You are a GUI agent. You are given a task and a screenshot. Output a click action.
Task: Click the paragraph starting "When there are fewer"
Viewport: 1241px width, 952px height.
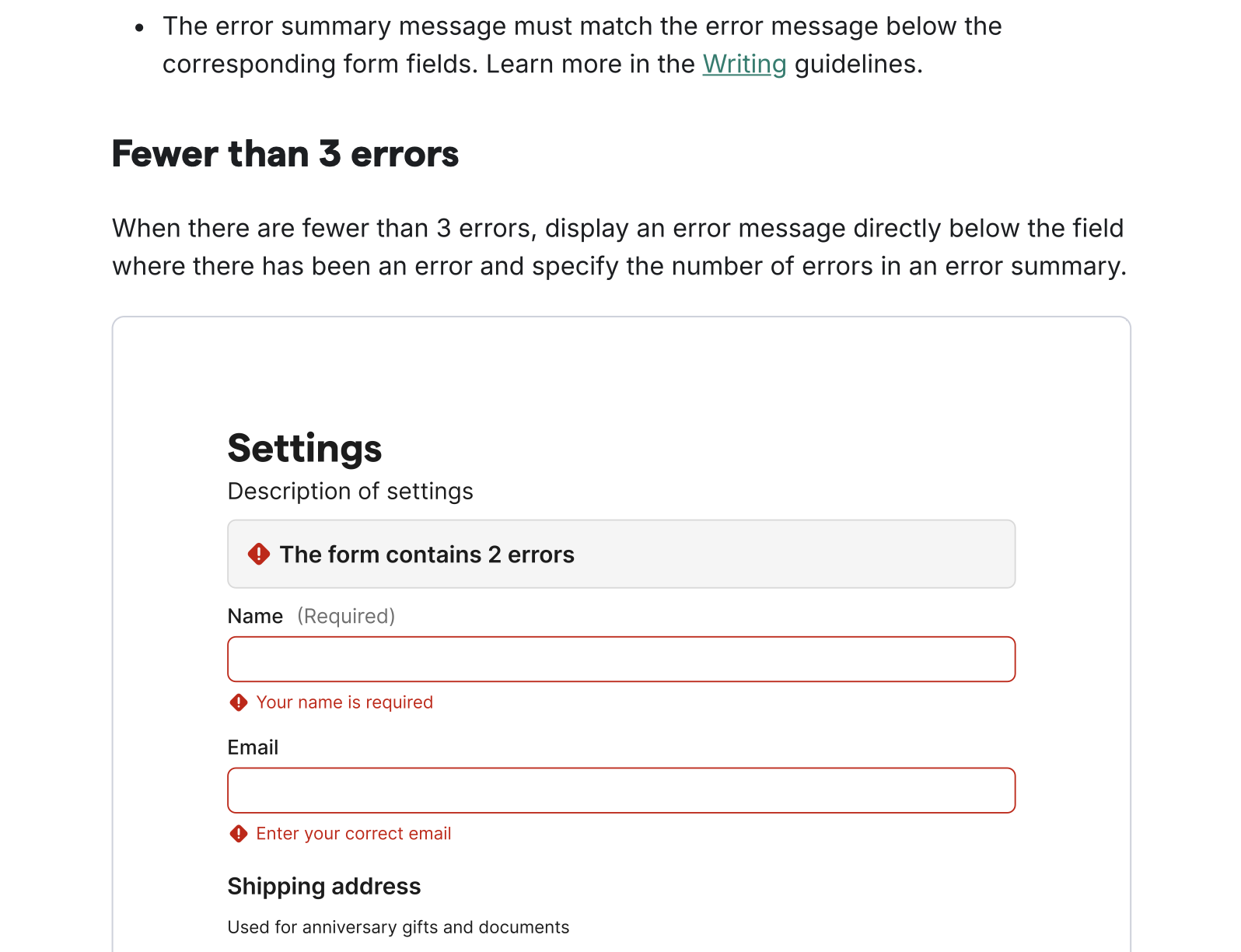619,247
